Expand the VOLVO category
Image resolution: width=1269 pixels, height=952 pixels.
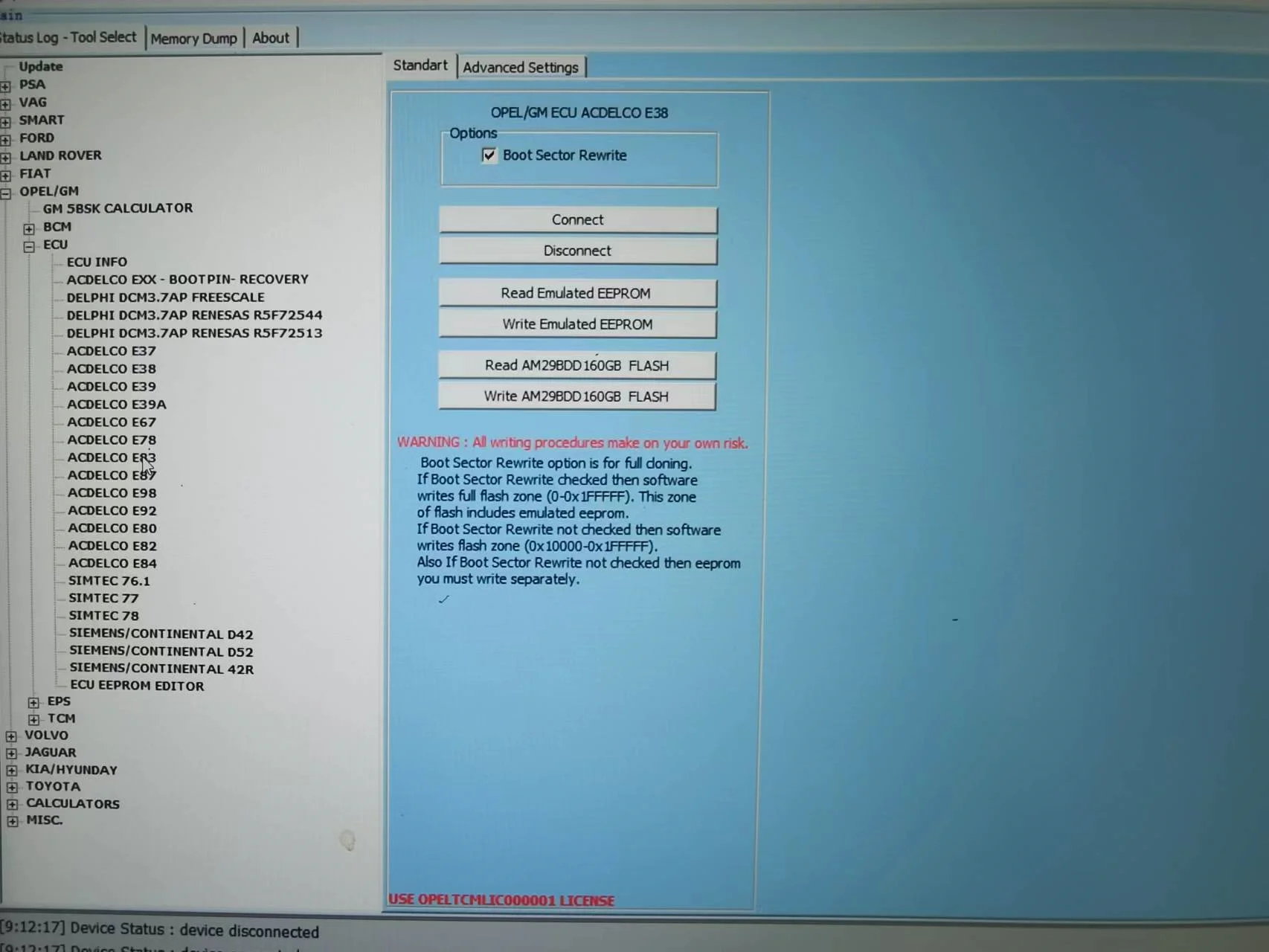(10, 735)
